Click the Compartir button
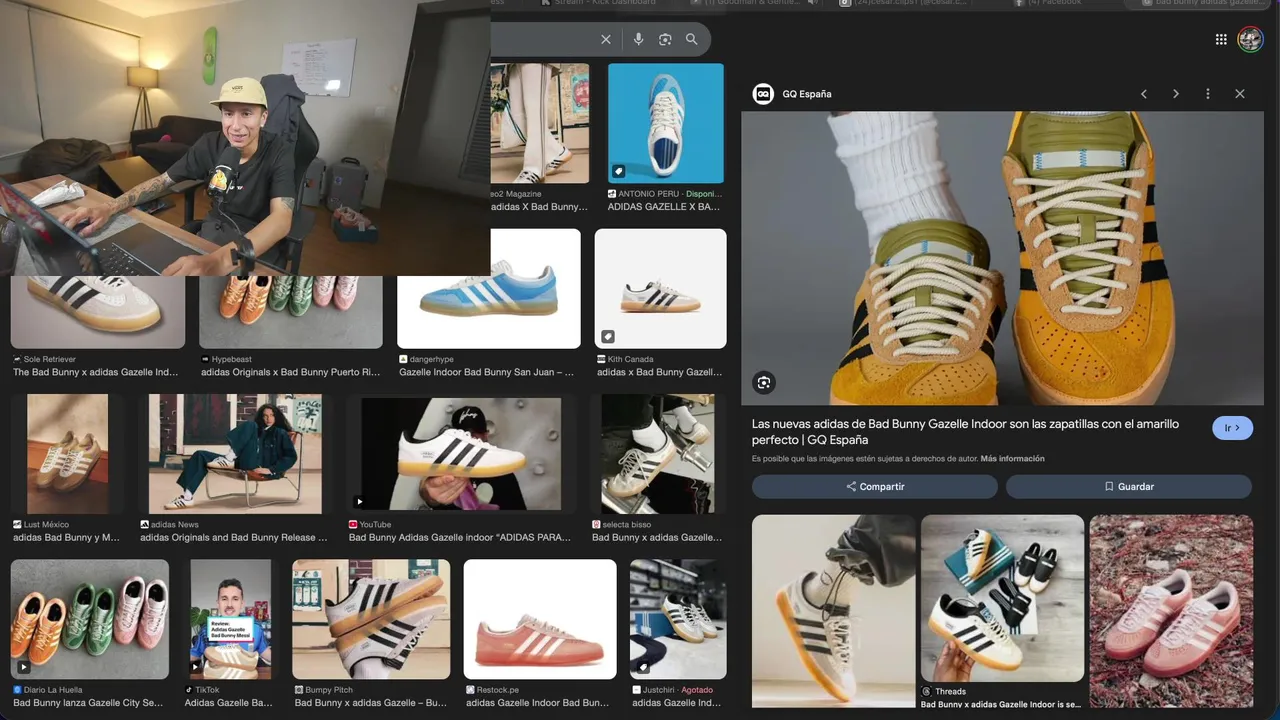This screenshot has height=720, width=1280. (x=875, y=486)
